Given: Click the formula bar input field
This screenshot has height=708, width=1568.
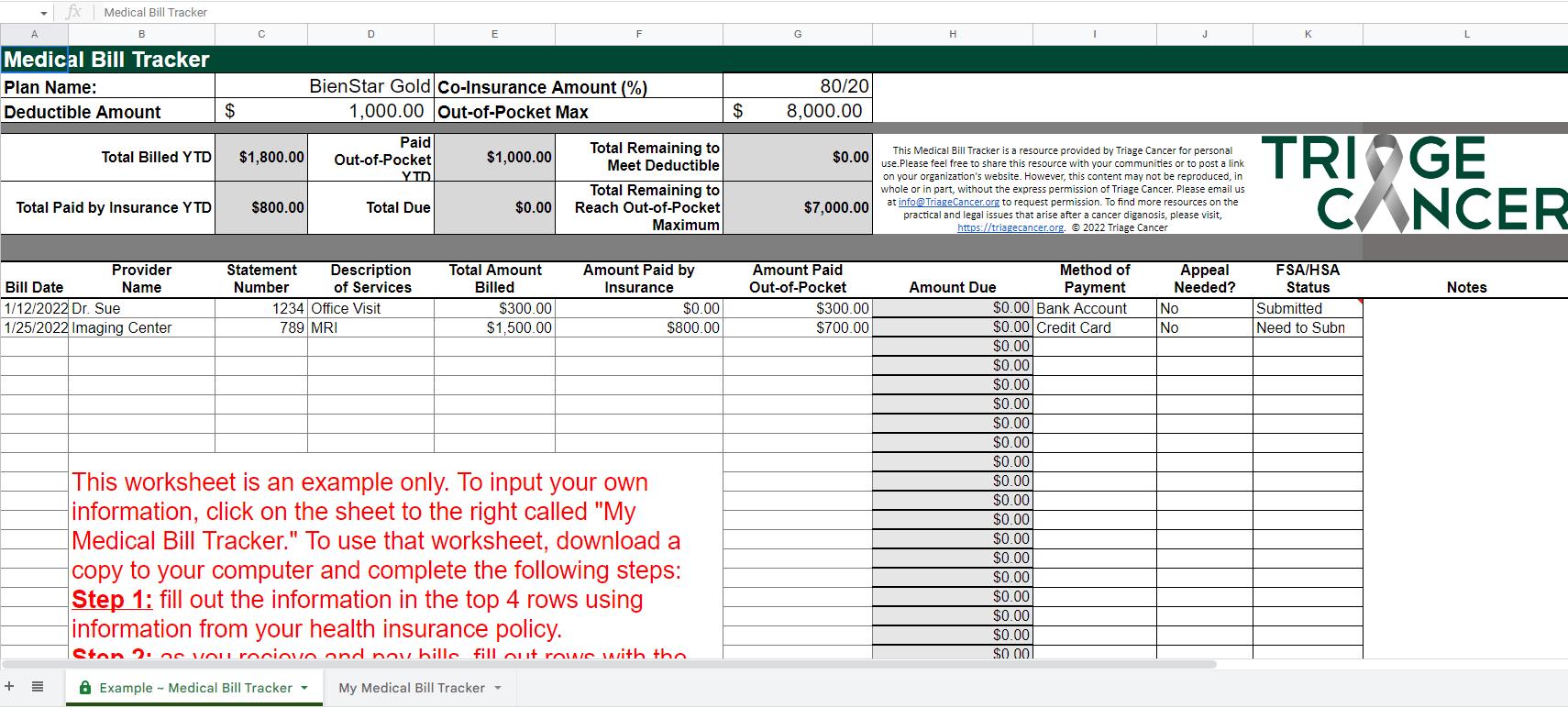Looking at the screenshot, I should coord(830,12).
